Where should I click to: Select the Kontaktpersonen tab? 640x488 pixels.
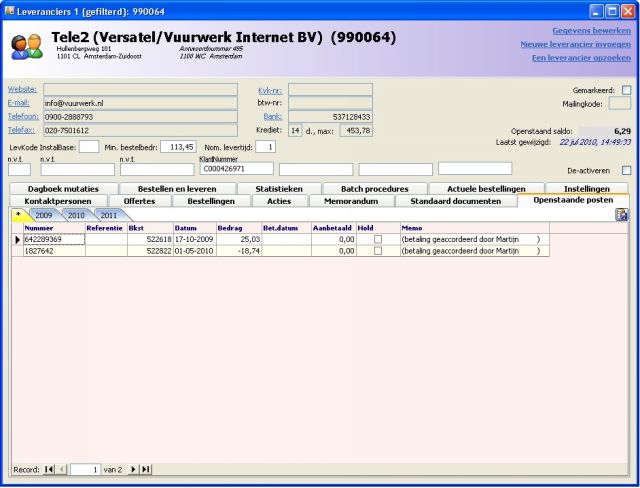click(x=57, y=201)
